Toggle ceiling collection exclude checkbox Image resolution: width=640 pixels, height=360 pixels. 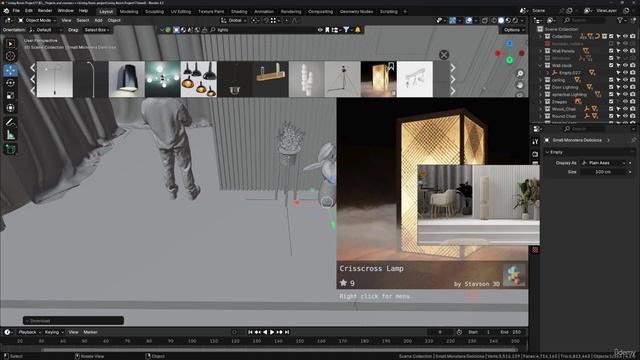tap(611, 80)
